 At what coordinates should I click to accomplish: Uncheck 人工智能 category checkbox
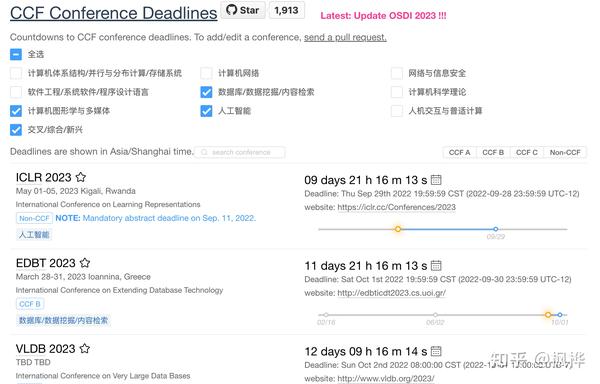click(206, 111)
